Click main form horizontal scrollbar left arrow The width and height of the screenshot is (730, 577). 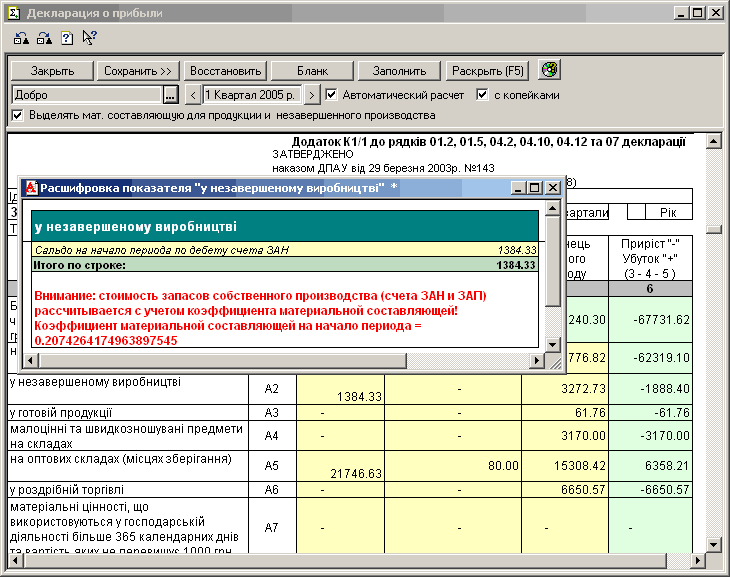pos(15,560)
